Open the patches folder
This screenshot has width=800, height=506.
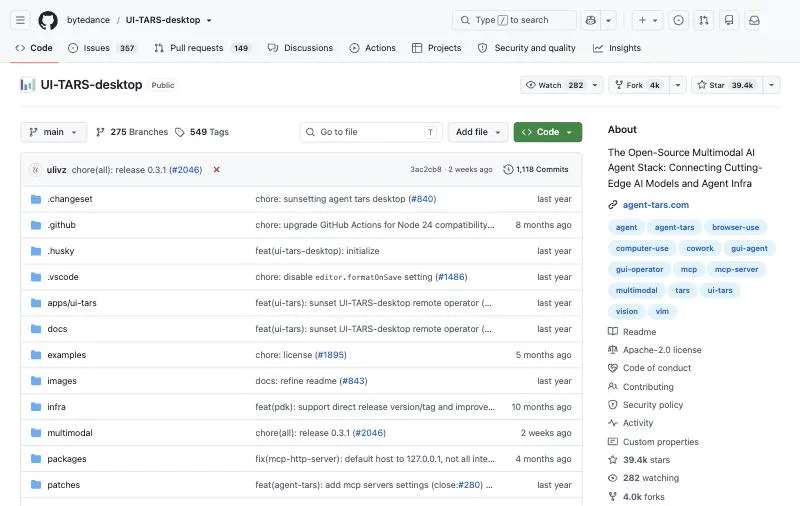(x=64, y=485)
